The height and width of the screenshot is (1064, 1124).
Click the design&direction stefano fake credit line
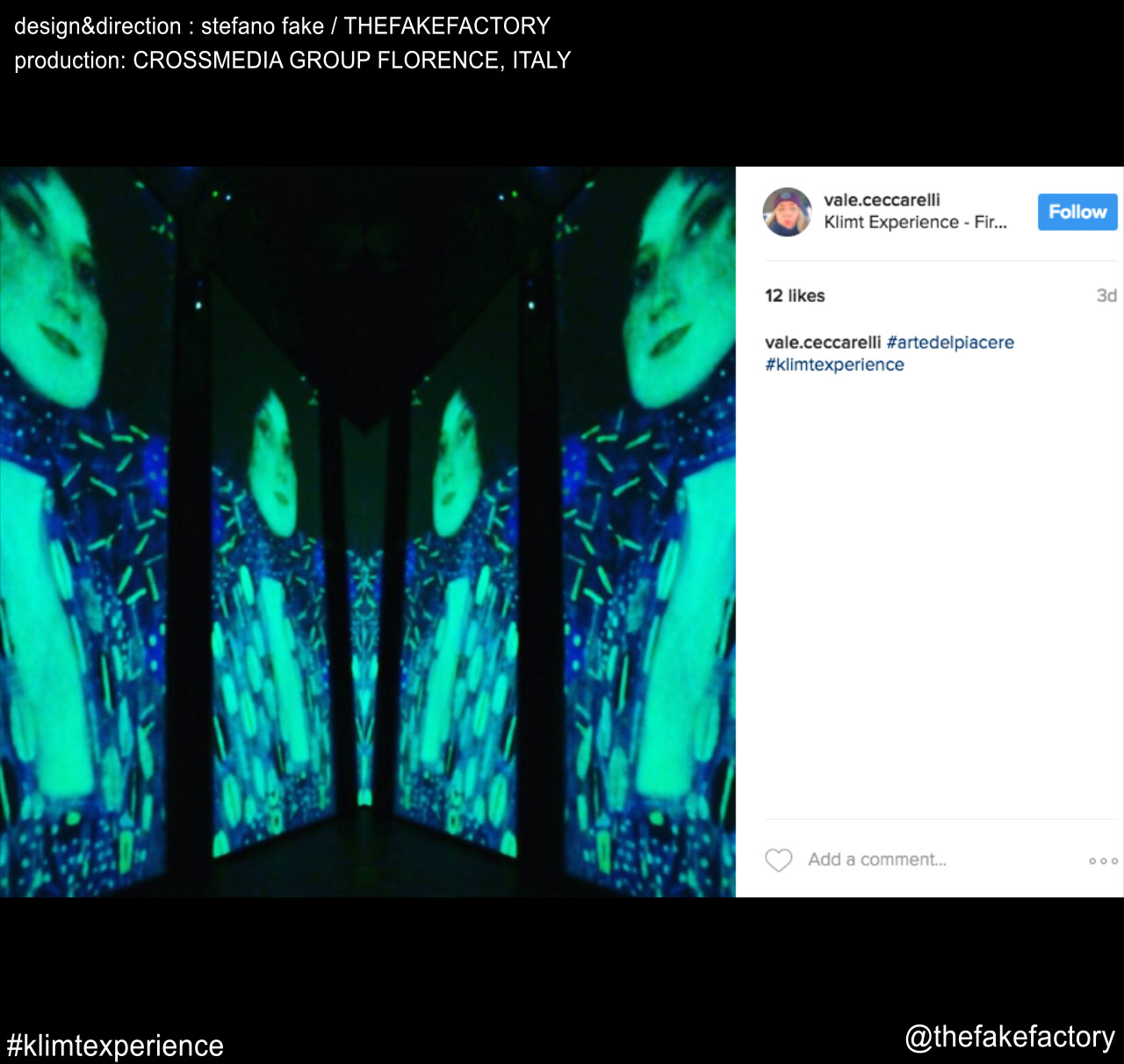pos(282,26)
